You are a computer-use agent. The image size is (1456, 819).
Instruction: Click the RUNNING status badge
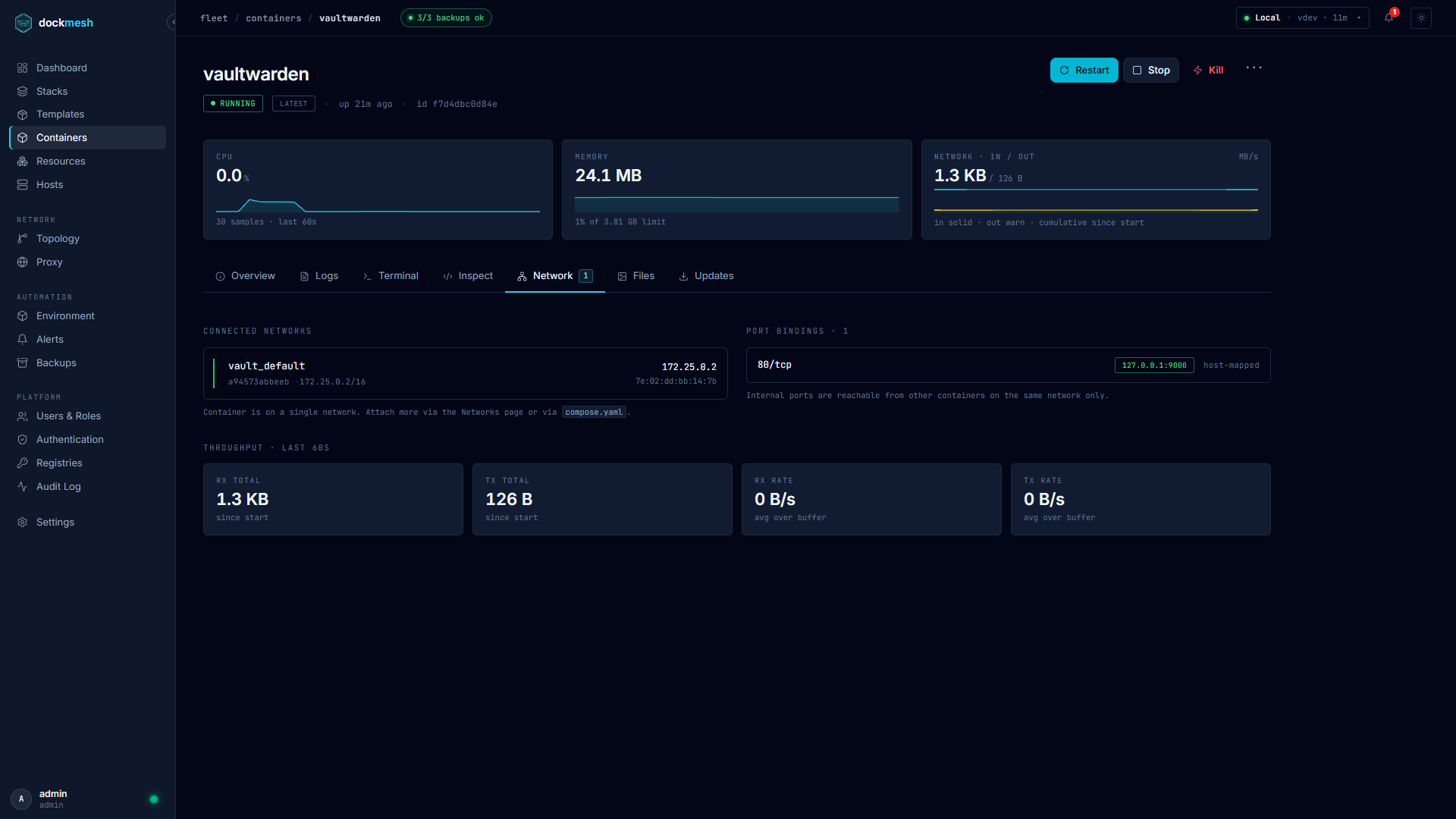click(x=233, y=103)
